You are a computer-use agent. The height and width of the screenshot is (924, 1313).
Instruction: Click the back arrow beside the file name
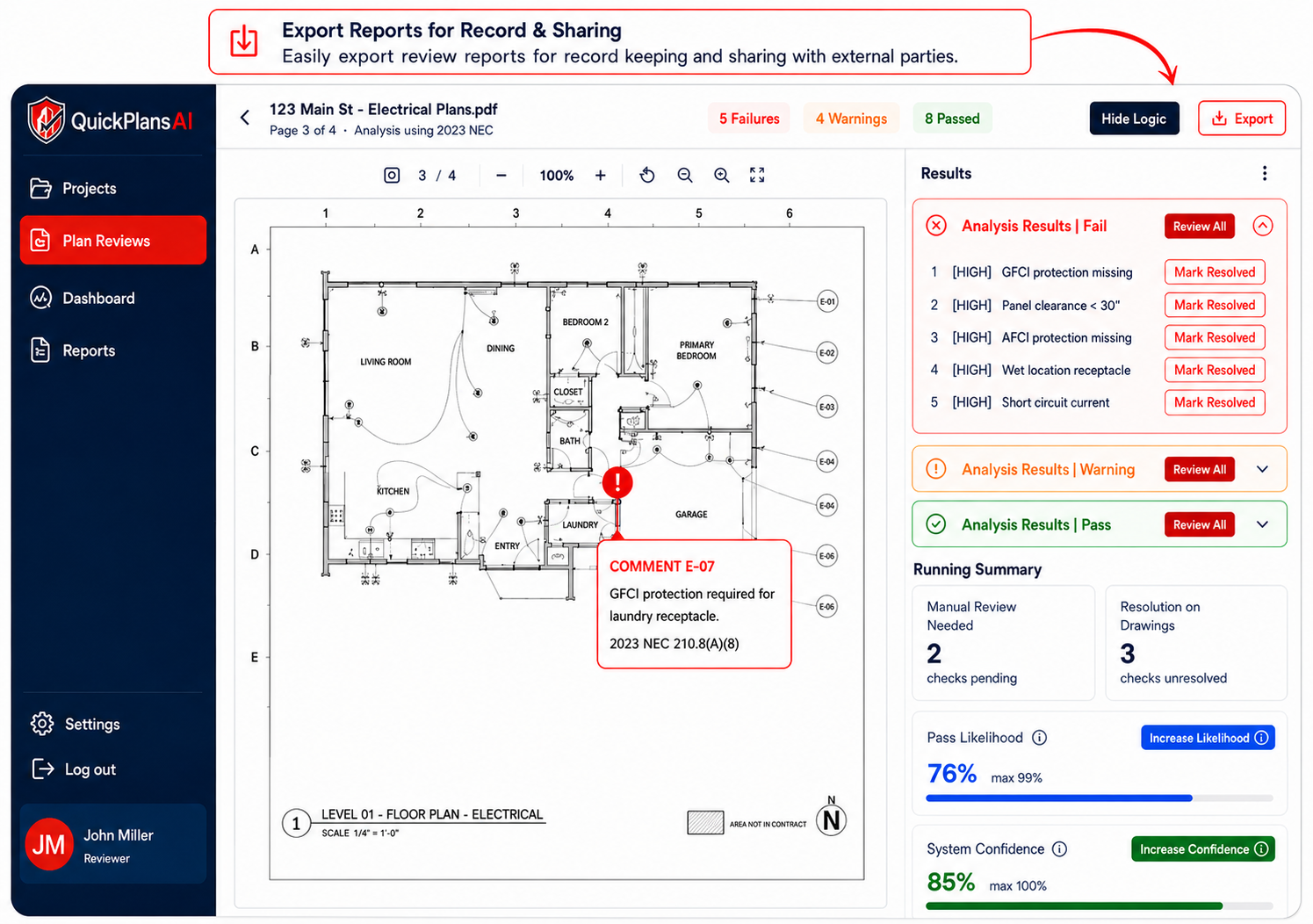pos(245,118)
